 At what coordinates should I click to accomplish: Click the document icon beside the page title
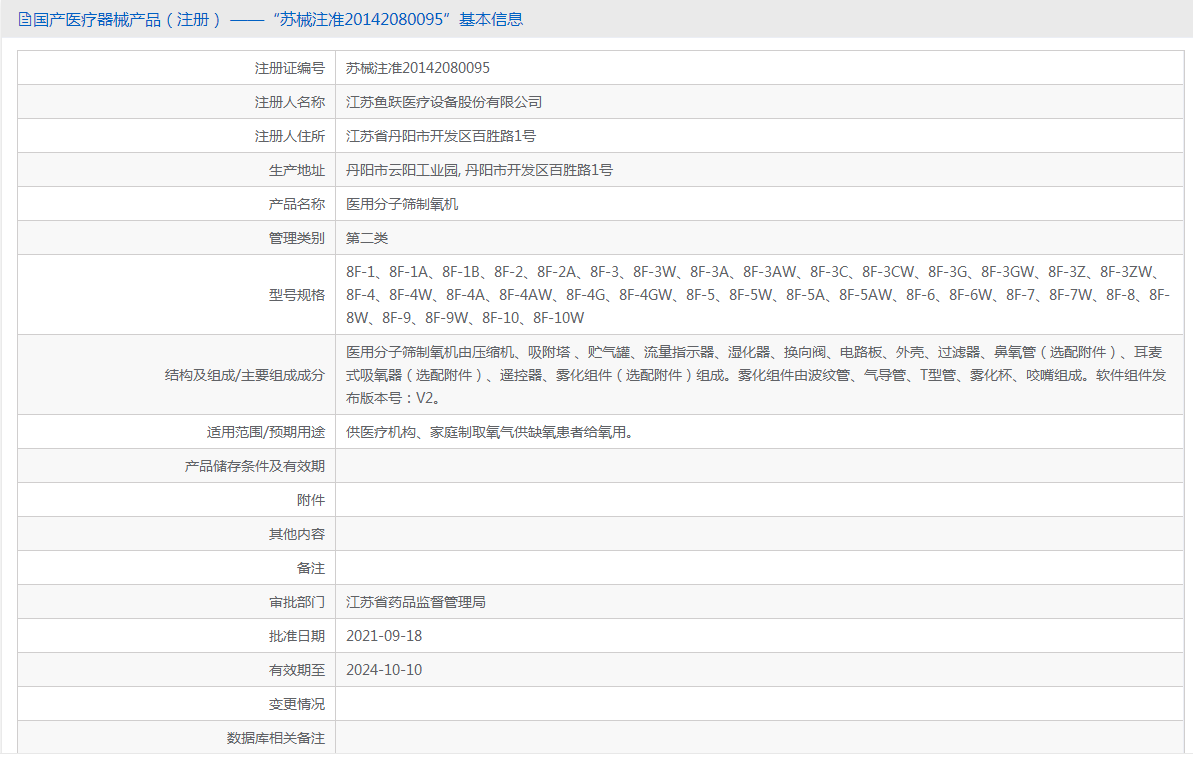(x=25, y=20)
